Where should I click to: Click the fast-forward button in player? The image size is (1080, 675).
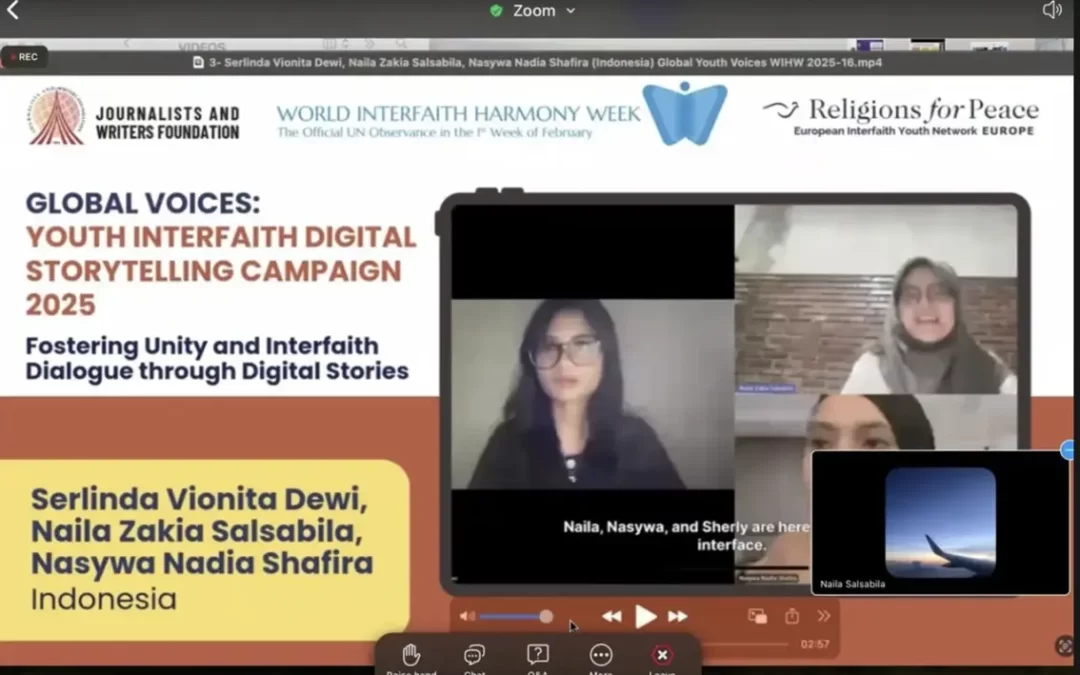pos(678,617)
